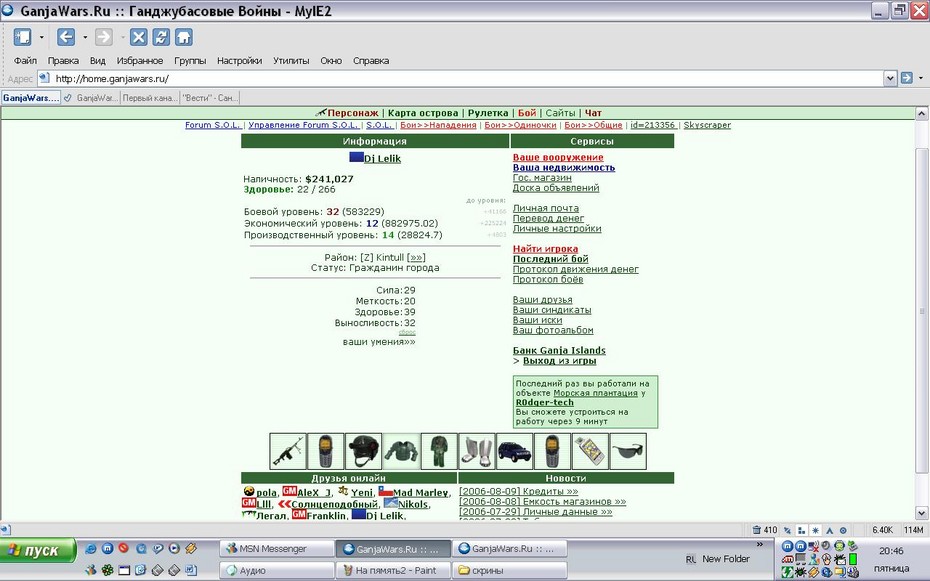This screenshot has width=930, height=581.
Task: Open the Утилиты menu
Action: point(291,60)
